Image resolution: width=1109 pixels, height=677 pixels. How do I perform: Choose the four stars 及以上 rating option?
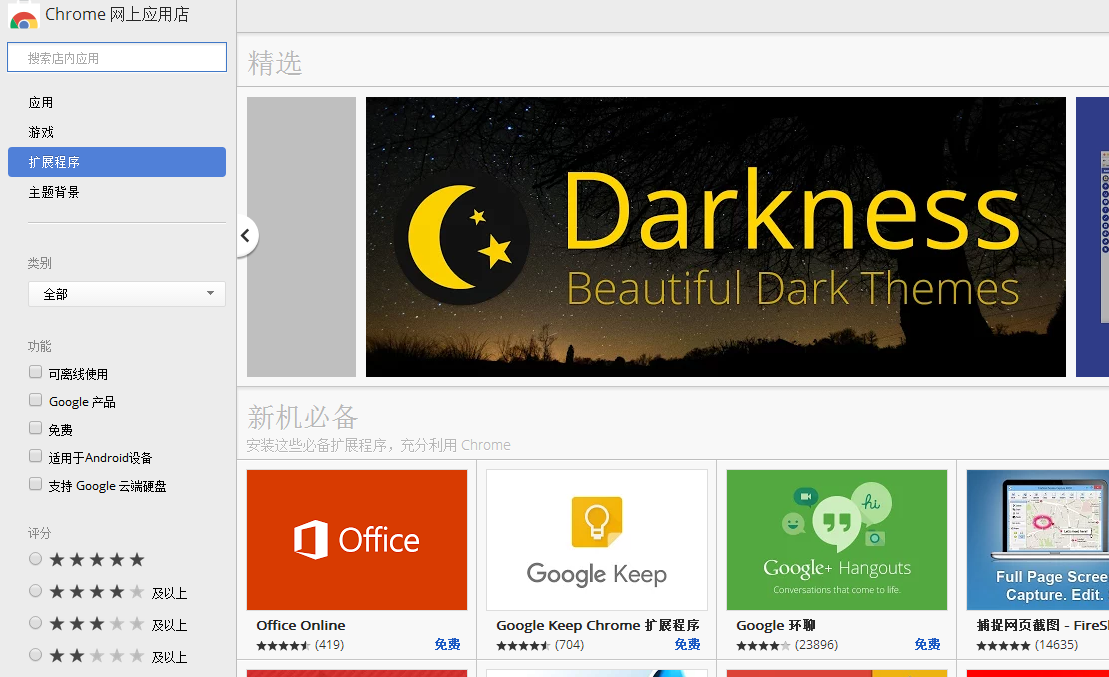click(36, 592)
